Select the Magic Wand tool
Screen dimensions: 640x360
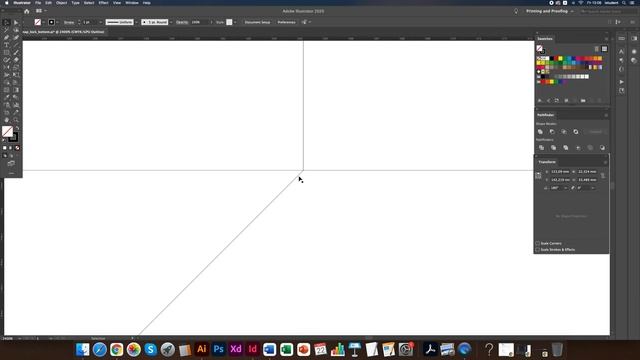click(x=7, y=30)
